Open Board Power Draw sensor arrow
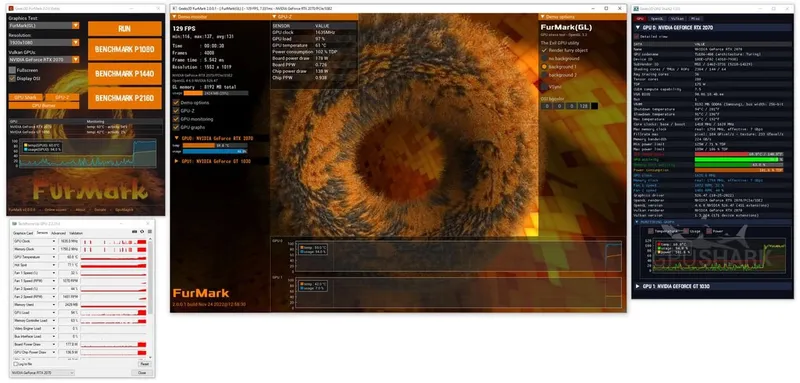This screenshot has width=800, height=383. (54, 344)
